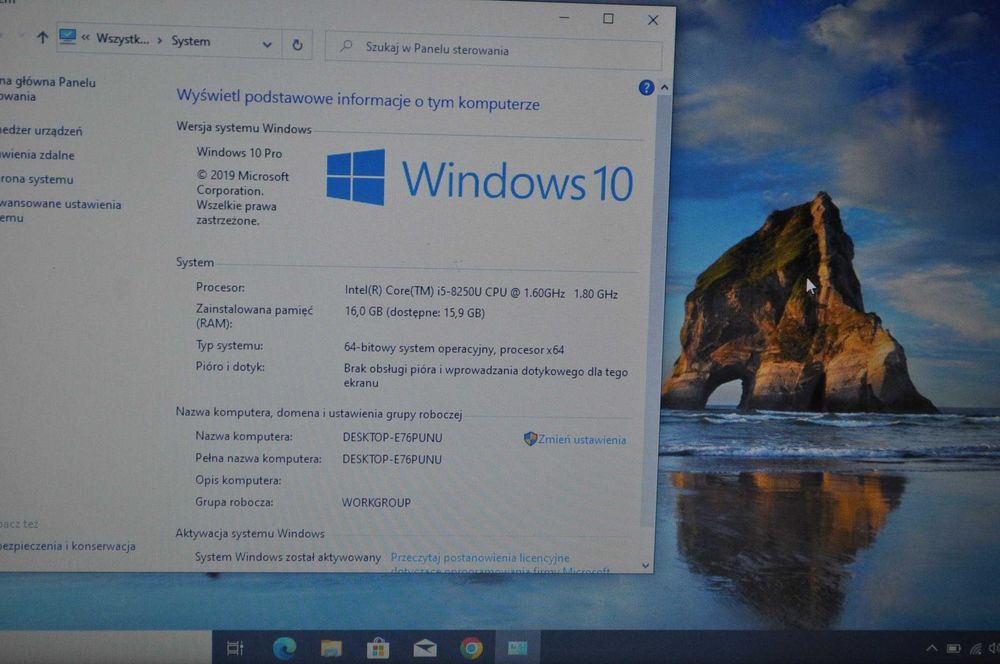Minimize the System window
Image resolution: width=1000 pixels, height=664 pixels.
pos(564,18)
